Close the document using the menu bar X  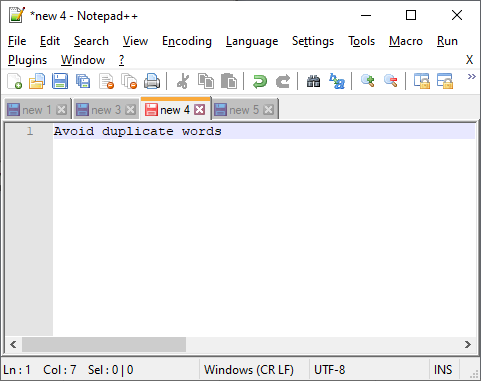(469, 60)
